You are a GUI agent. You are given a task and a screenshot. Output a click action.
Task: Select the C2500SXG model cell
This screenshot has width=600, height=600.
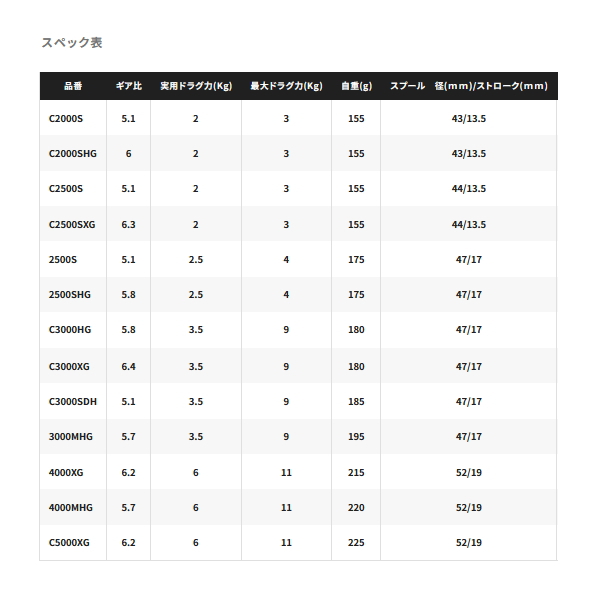[72, 225]
